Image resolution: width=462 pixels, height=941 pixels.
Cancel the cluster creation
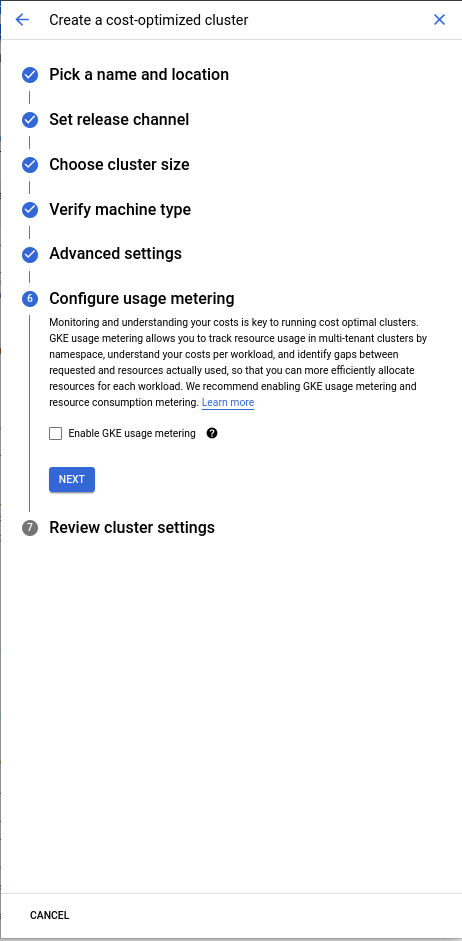point(50,915)
